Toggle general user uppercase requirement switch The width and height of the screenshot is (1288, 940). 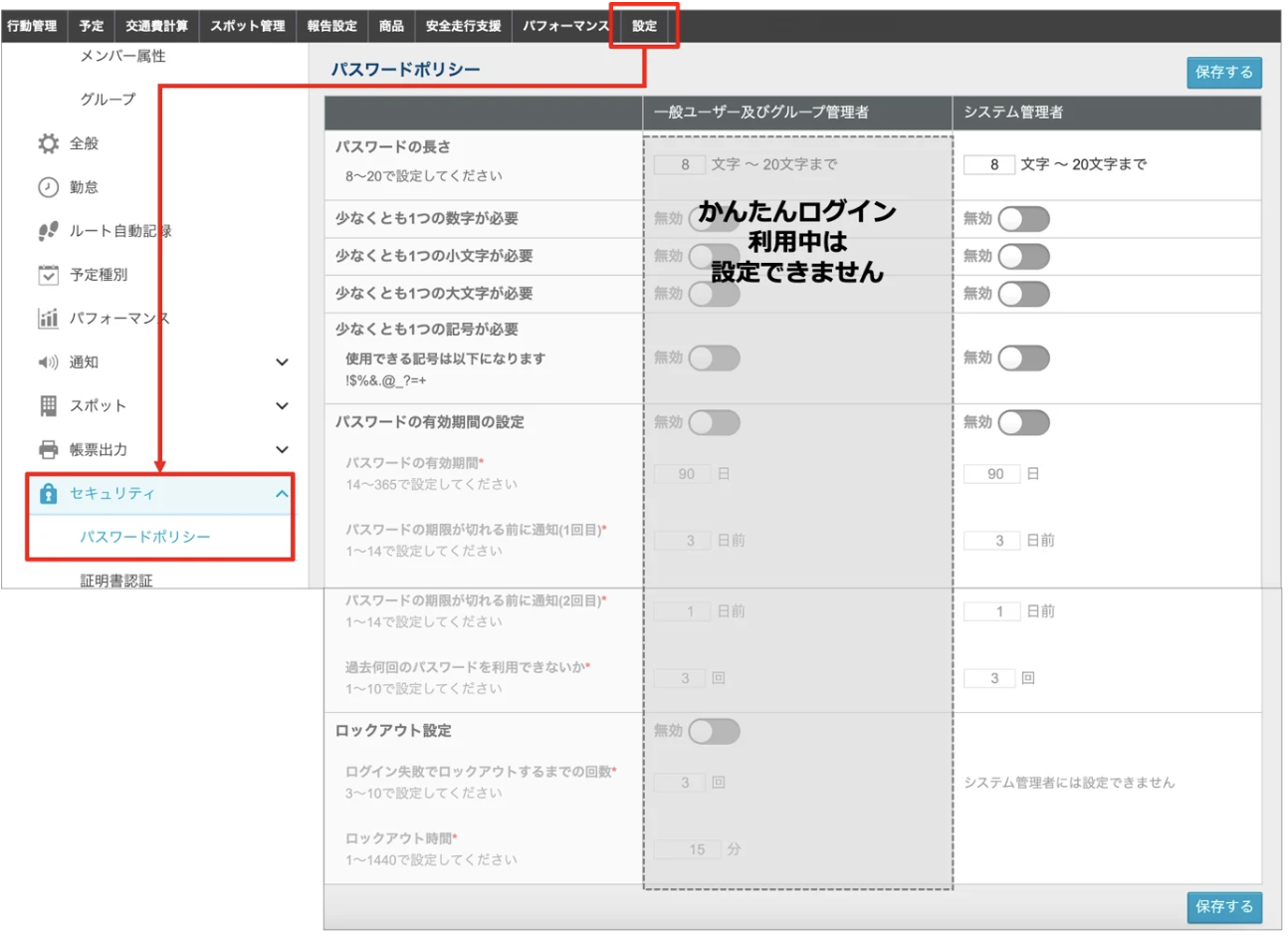pyautogui.click(x=714, y=294)
